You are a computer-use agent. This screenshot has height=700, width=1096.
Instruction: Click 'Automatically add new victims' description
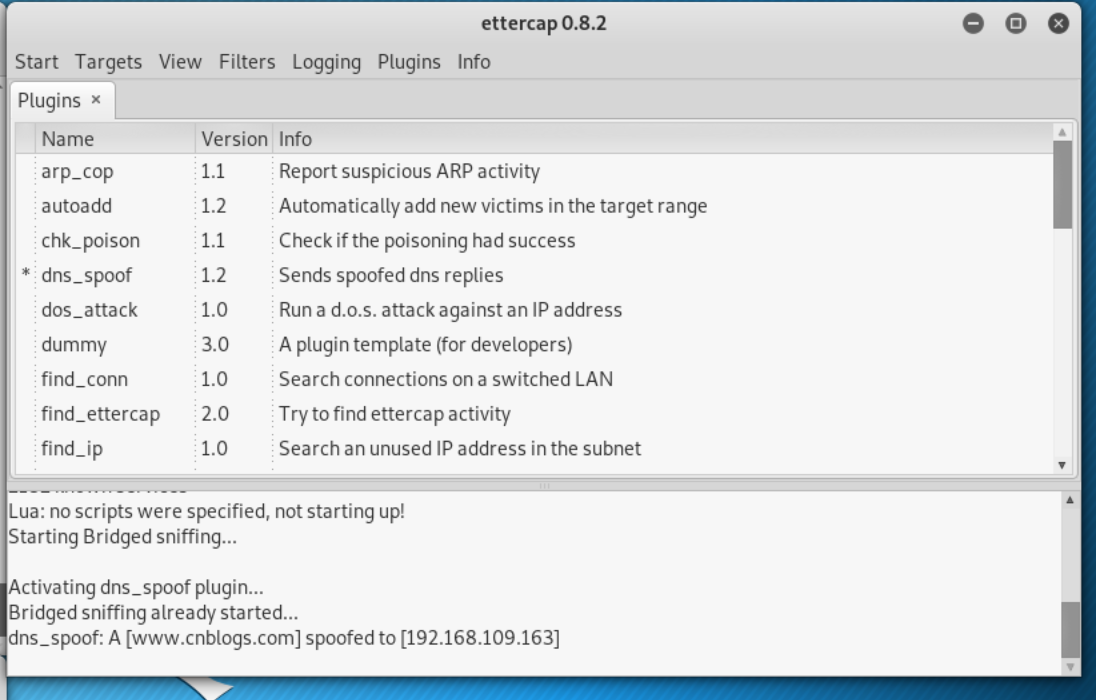point(493,206)
